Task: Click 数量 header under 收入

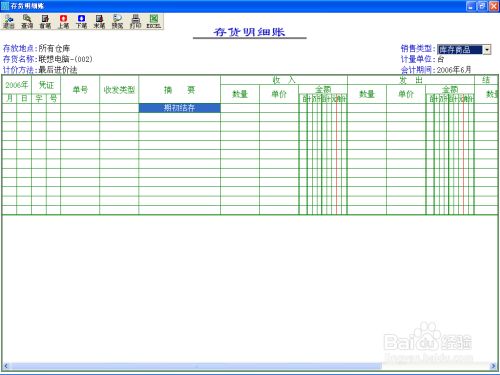Action: pos(240,94)
